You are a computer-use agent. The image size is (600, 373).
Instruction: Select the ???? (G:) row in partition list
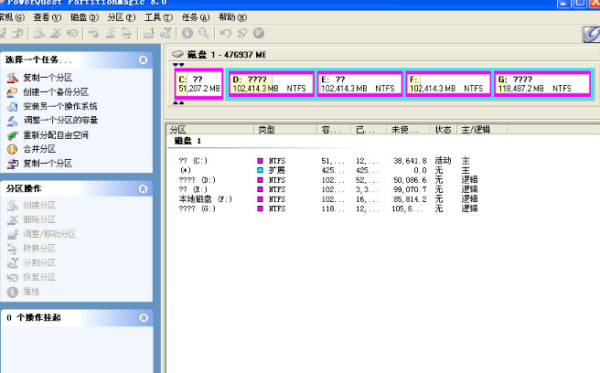click(x=328, y=208)
